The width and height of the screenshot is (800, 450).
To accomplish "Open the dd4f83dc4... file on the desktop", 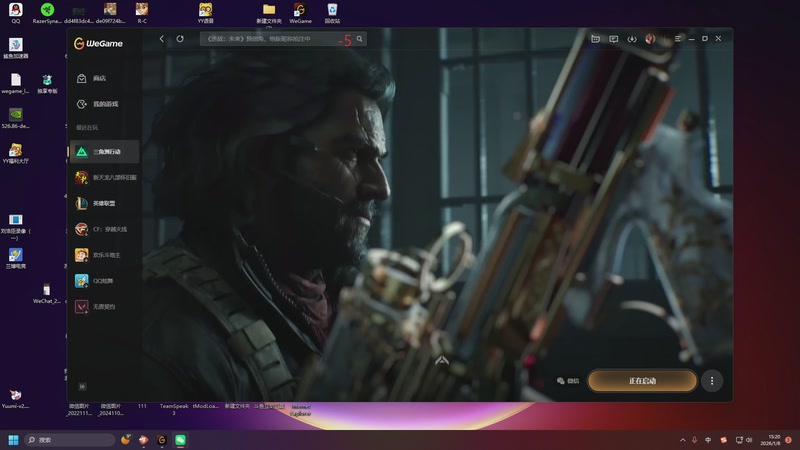I will pyautogui.click(x=79, y=13).
